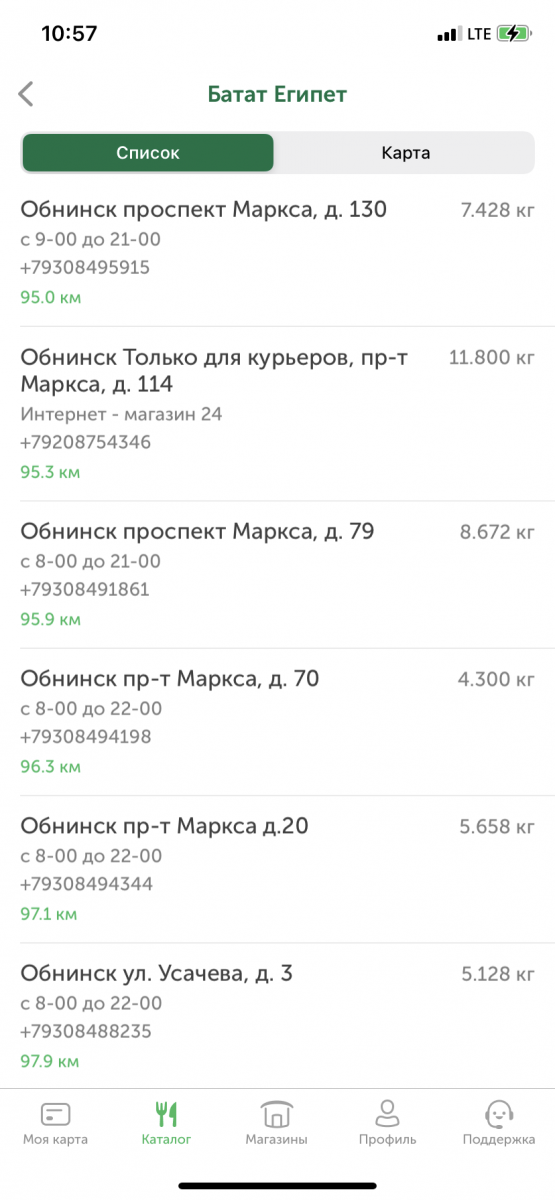555x1200 pixels.
Task: Open the Моя карта card icon
Action: click(55, 1114)
